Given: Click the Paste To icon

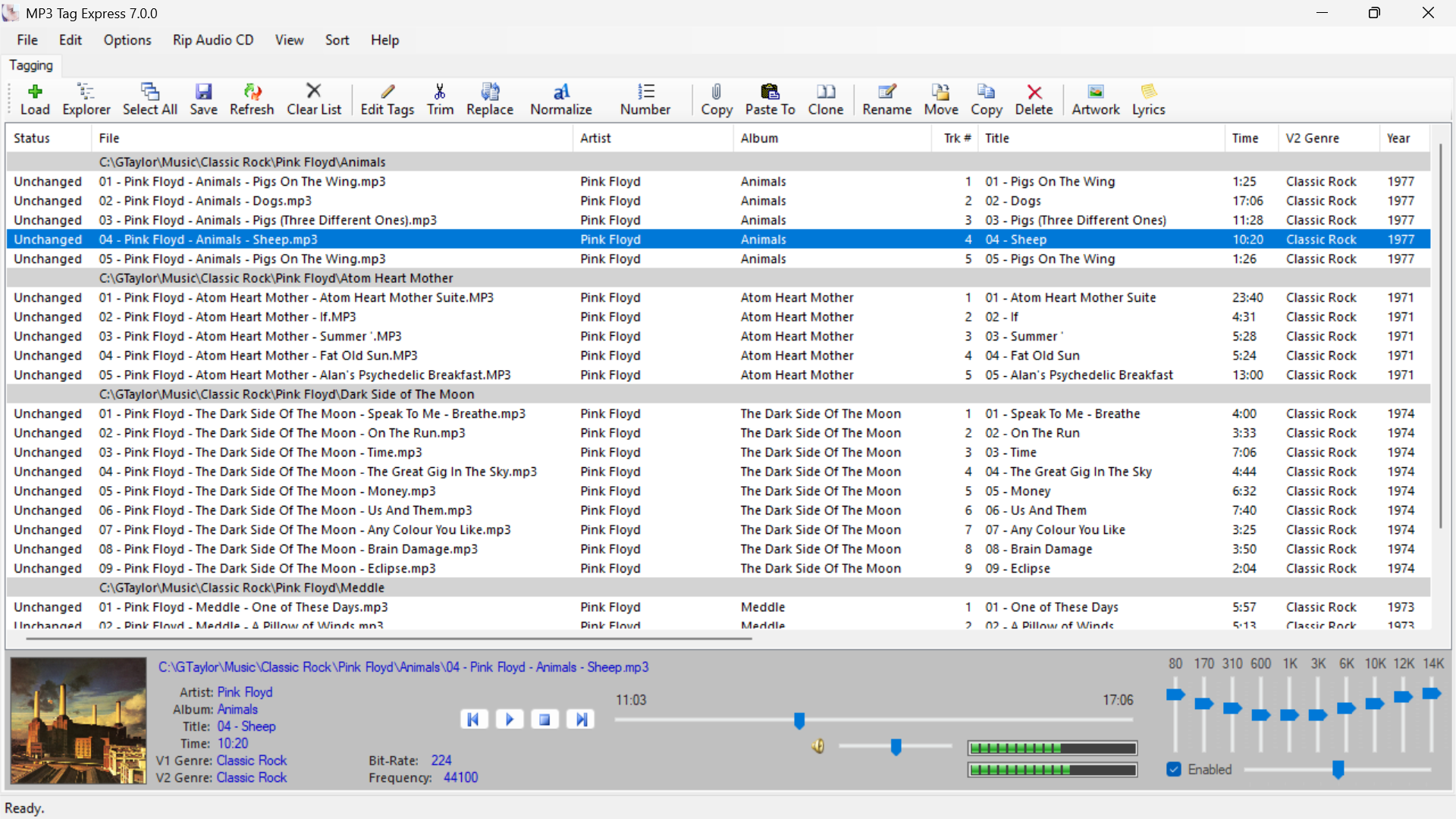Looking at the screenshot, I should point(770,99).
